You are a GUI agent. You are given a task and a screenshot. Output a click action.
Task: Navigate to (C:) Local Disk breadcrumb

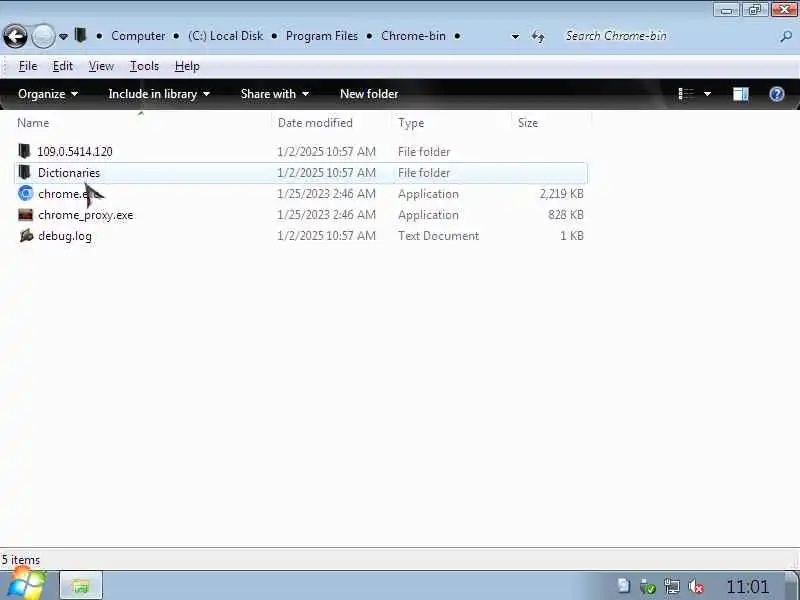coord(226,36)
